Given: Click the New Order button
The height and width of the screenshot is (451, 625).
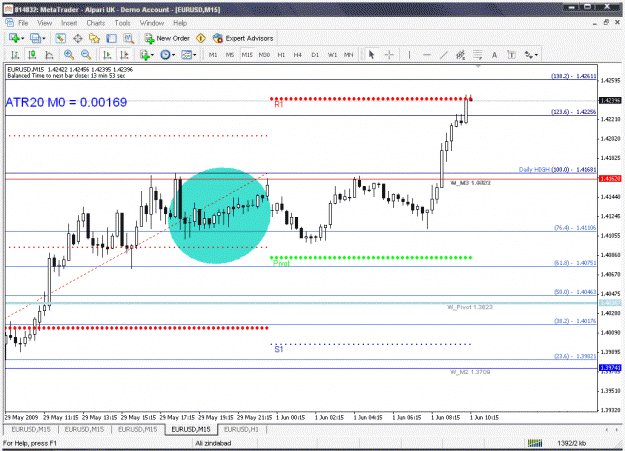Looking at the screenshot, I should point(167,38).
